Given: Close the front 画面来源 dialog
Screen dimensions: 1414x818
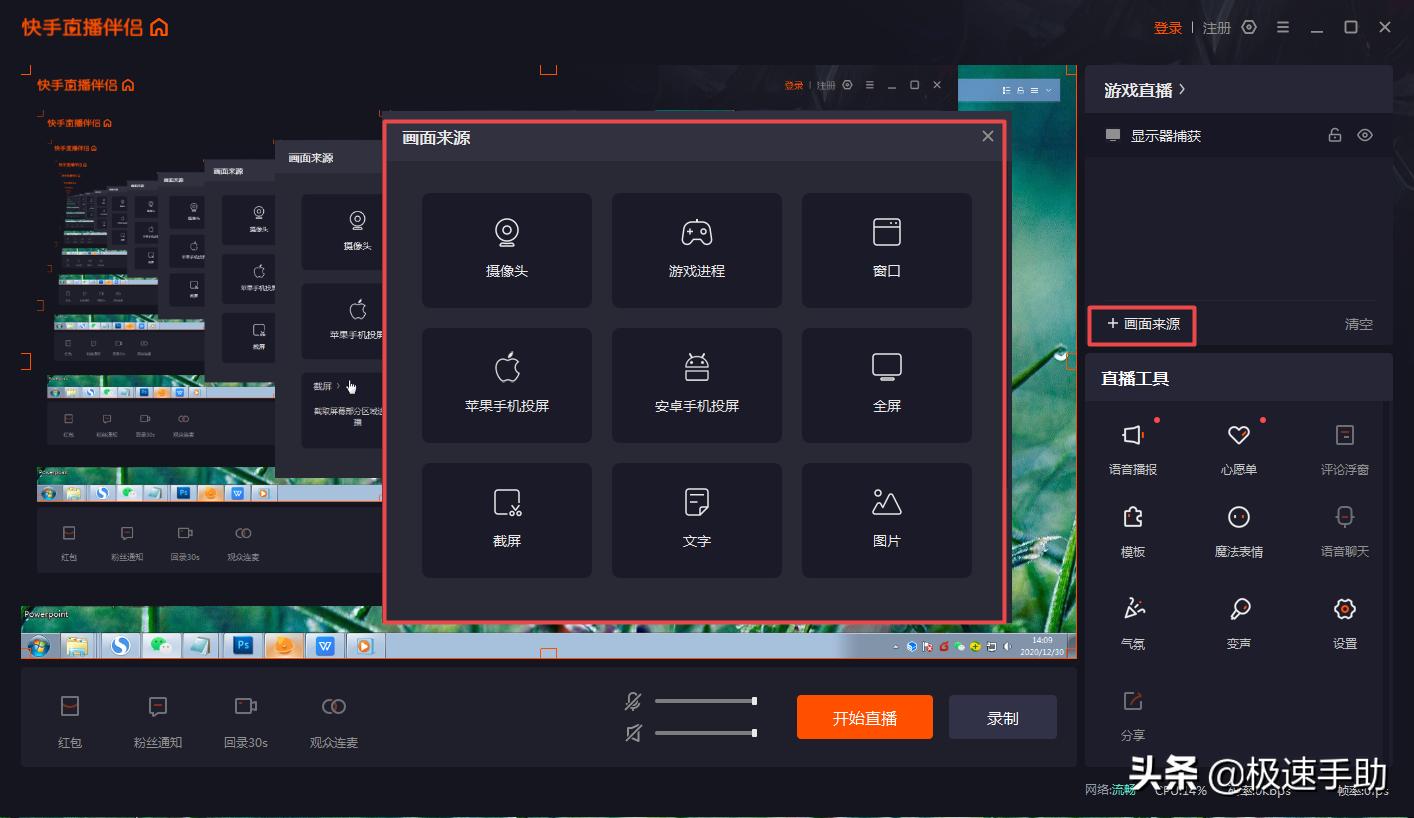Looking at the screenshot, I should [988, 137].
